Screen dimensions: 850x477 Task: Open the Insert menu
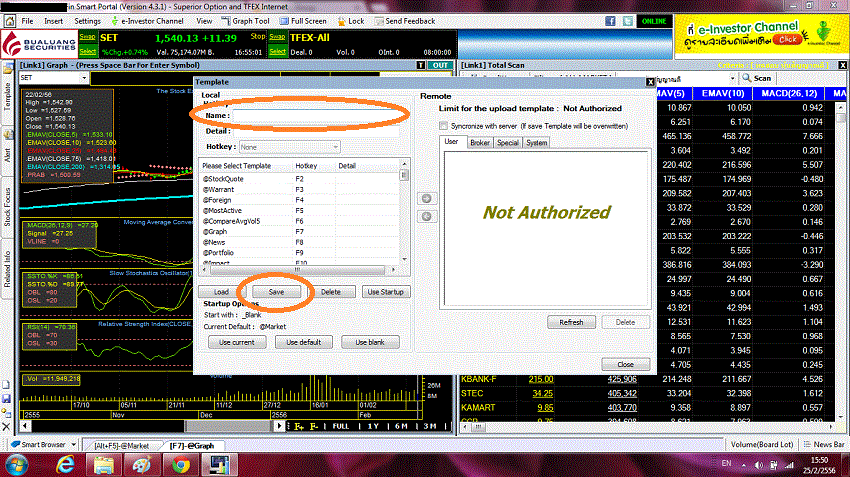click(x=53, y=21)
